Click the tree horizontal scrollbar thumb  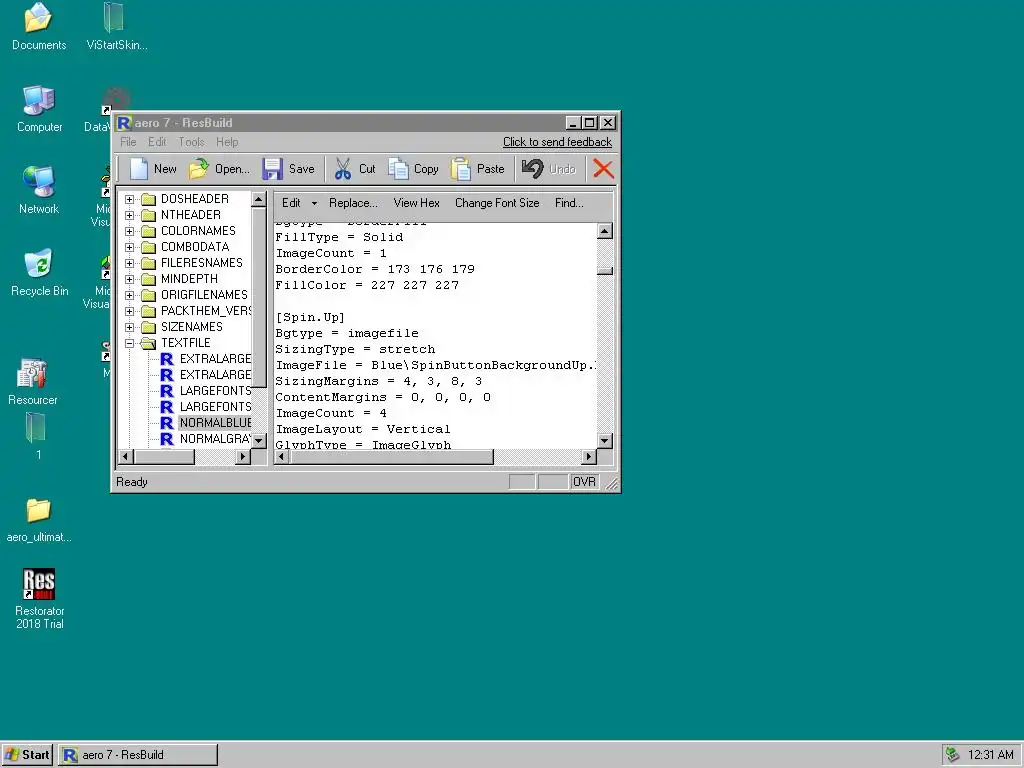164,456
